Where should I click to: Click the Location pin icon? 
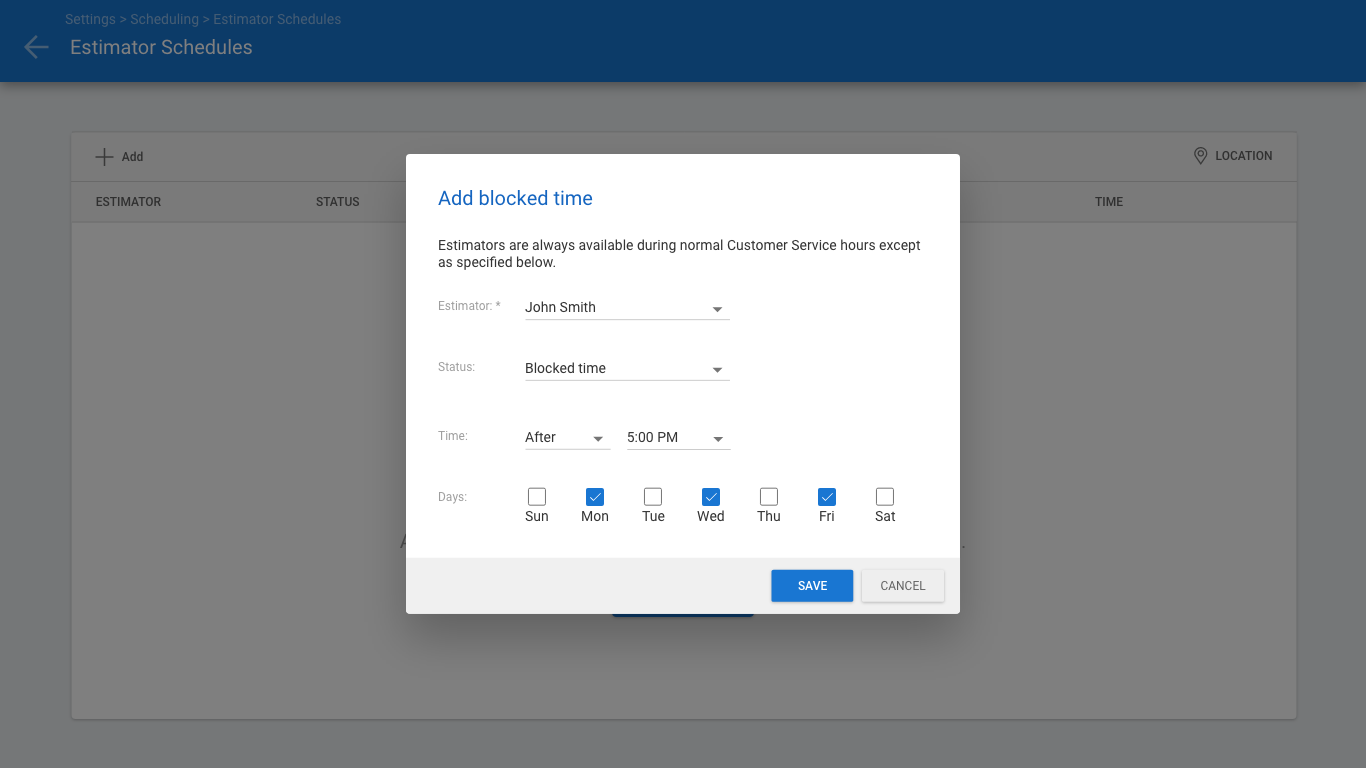tap(1200, 156)
